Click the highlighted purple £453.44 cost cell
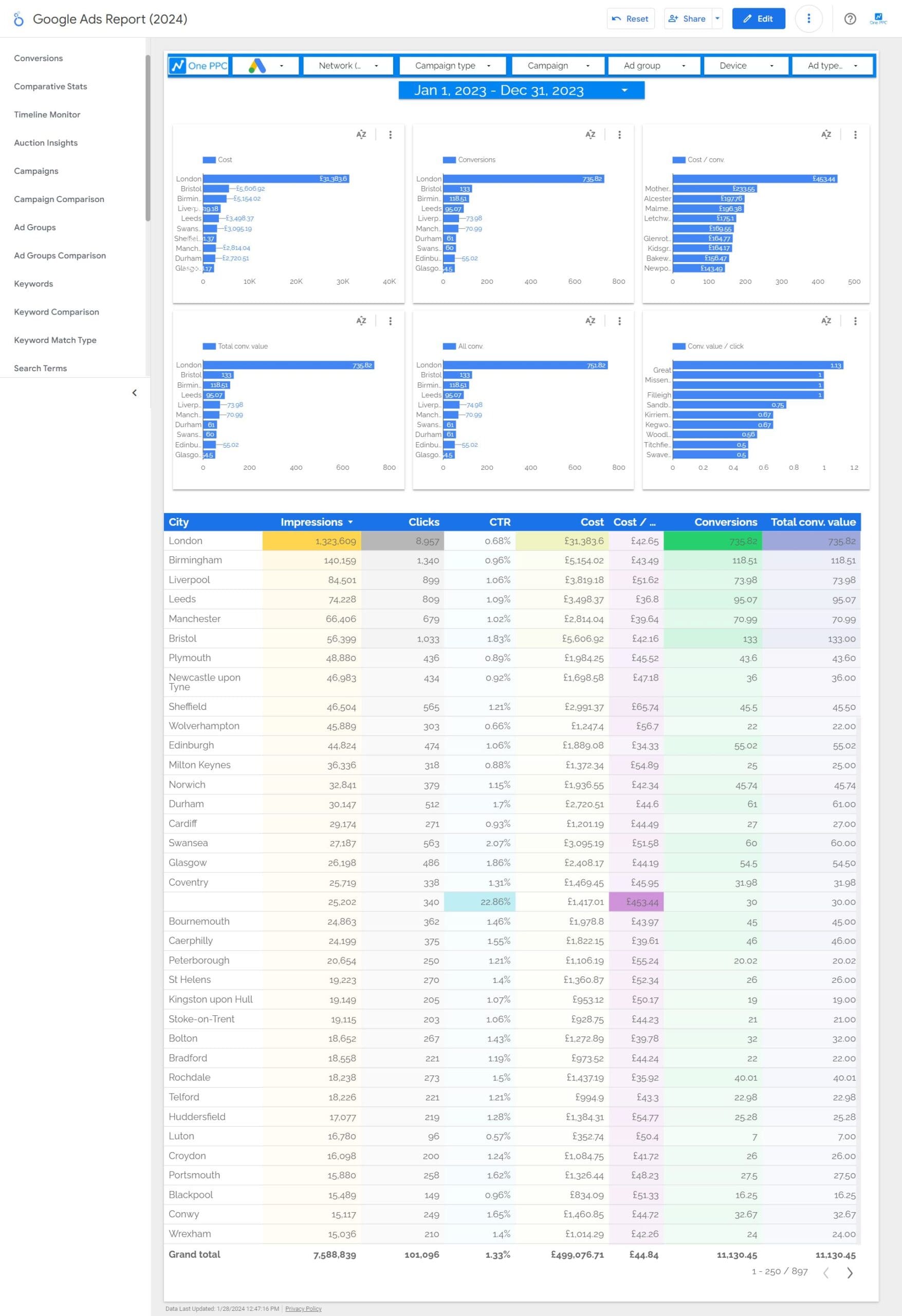 (x=636, y=902)
